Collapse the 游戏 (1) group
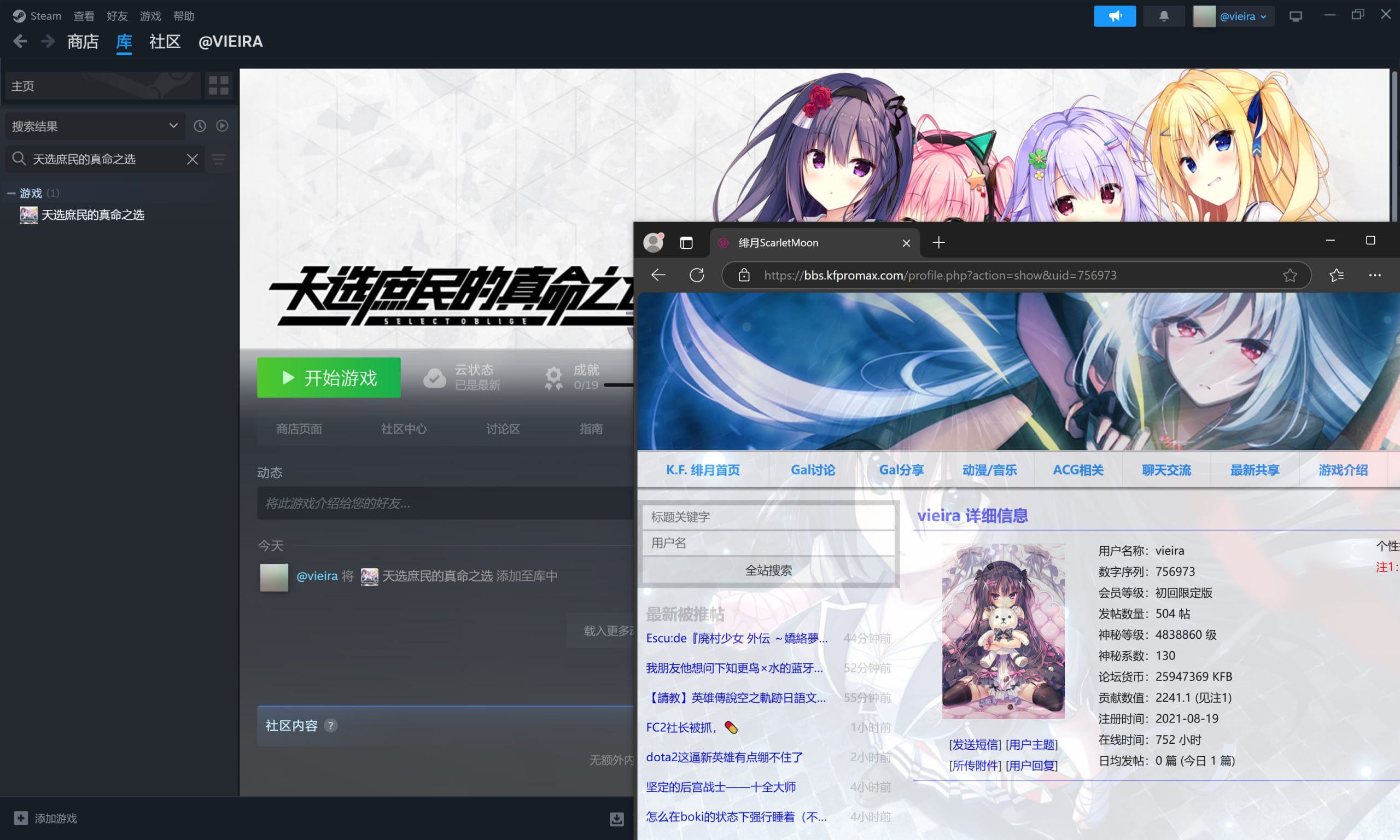1400x840 pixels. click(10, 192)
